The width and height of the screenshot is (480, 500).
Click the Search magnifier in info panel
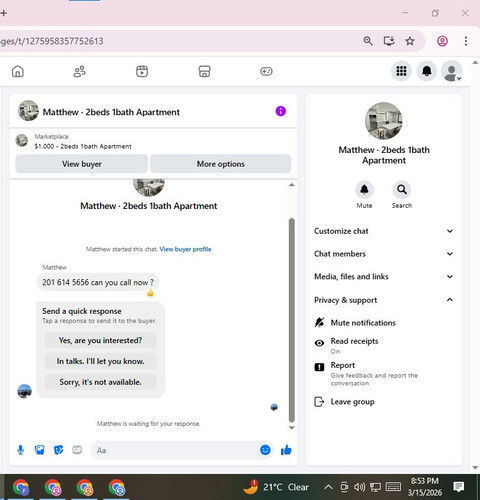(x=402, y=190)
